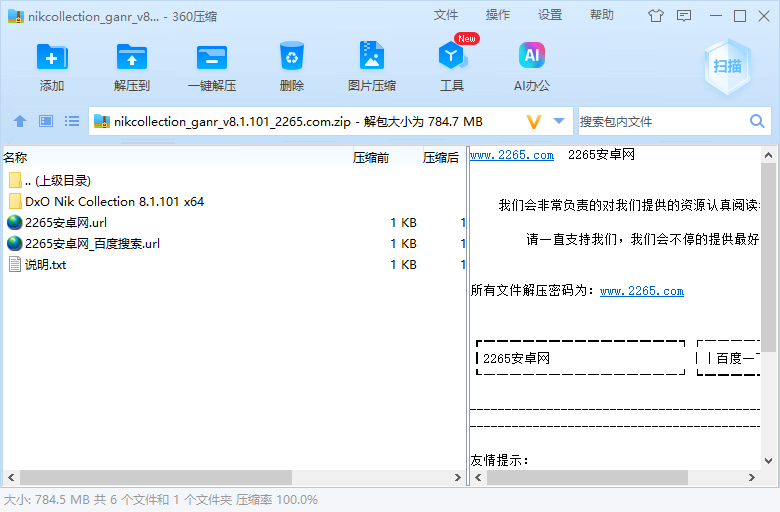Go up one directory with arrow icon
The width and height of the screenshot is (780, 512).
(20, 121)
